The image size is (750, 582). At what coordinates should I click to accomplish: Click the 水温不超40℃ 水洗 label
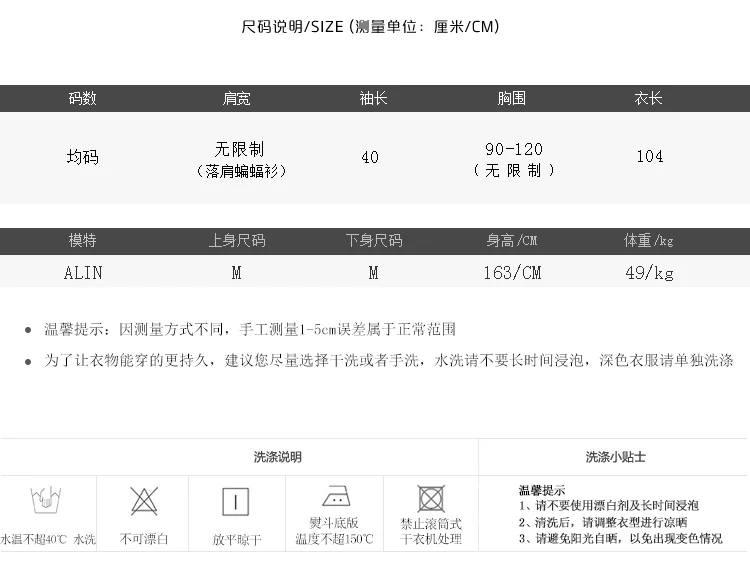pos(48,539)
